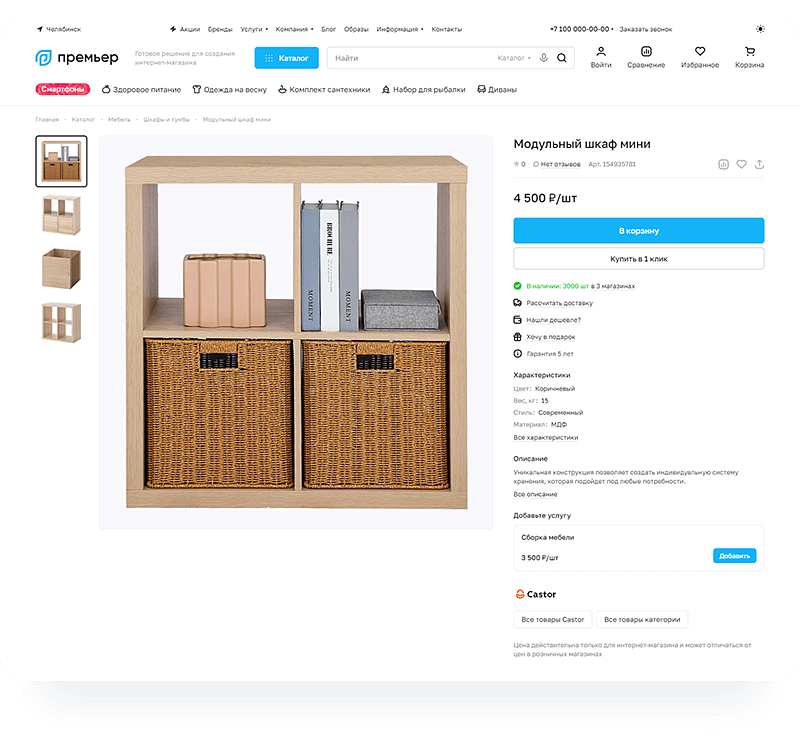Select the single open box thumbnail

click(x=61, y=268)
